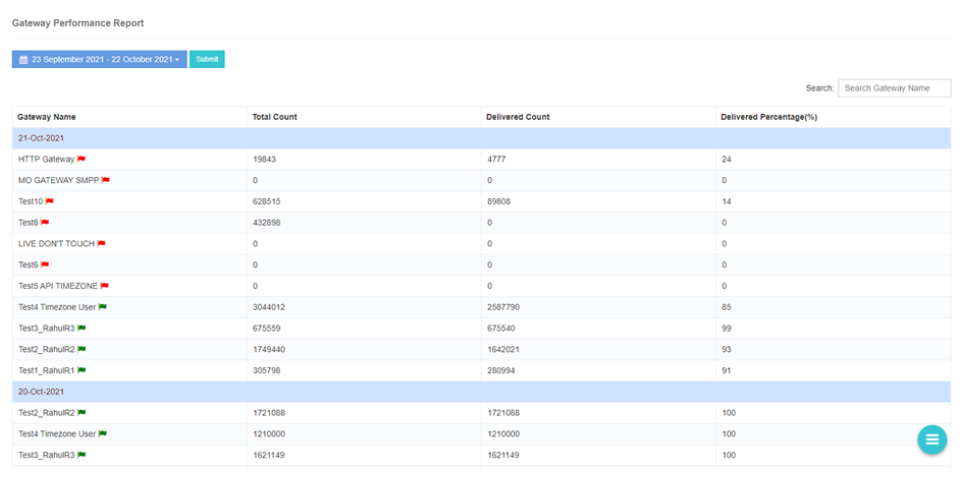This screenshot has height=501, width=972.
Task: Click the red flag next to MO GATEWAY SMPP
Action: point(106,180)
